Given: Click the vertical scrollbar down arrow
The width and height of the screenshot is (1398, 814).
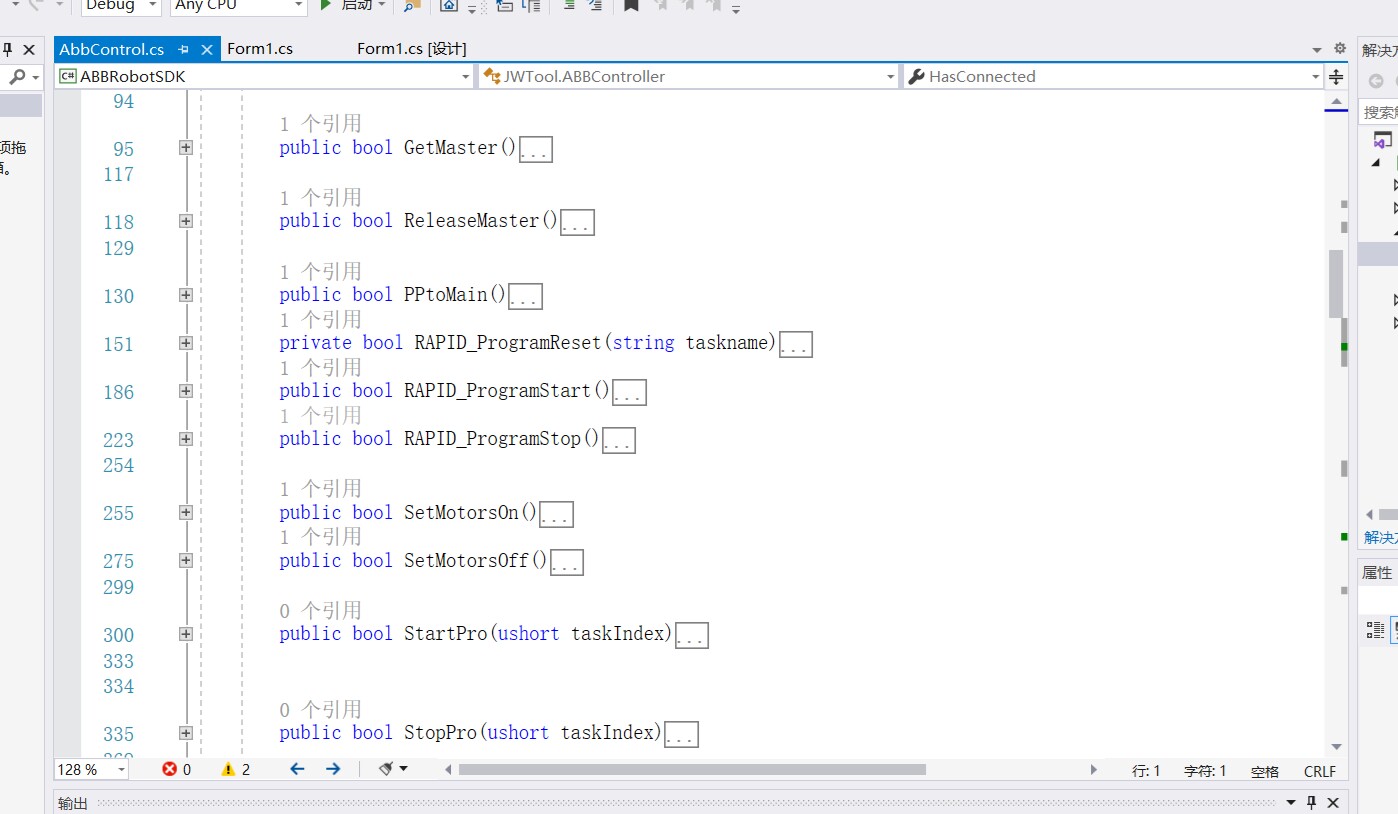Looking at the screenshot, I should click(x=1336, y=747).
